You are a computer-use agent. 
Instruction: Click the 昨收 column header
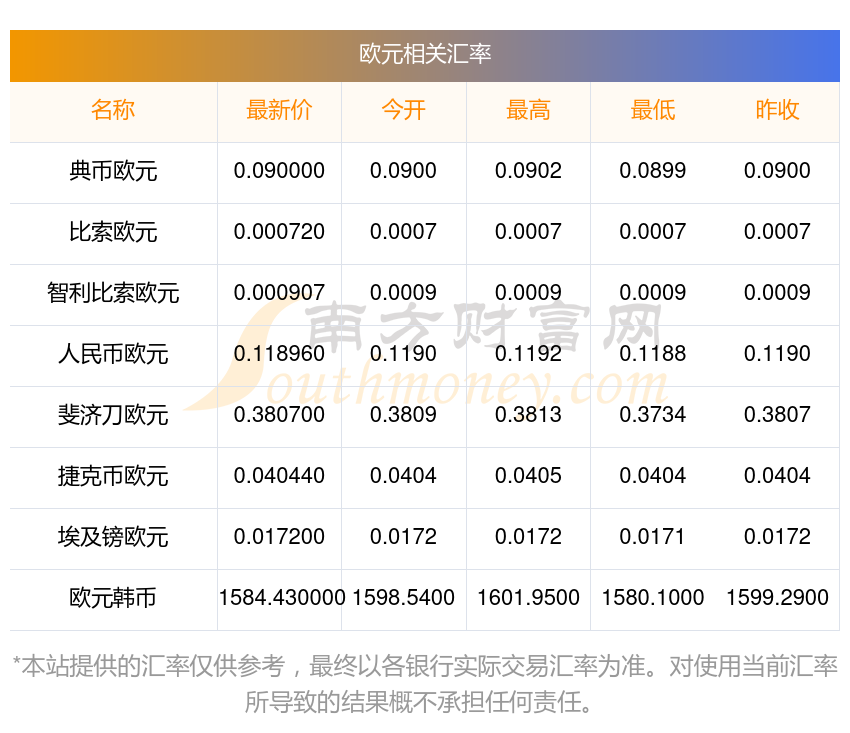coord(777,110)
